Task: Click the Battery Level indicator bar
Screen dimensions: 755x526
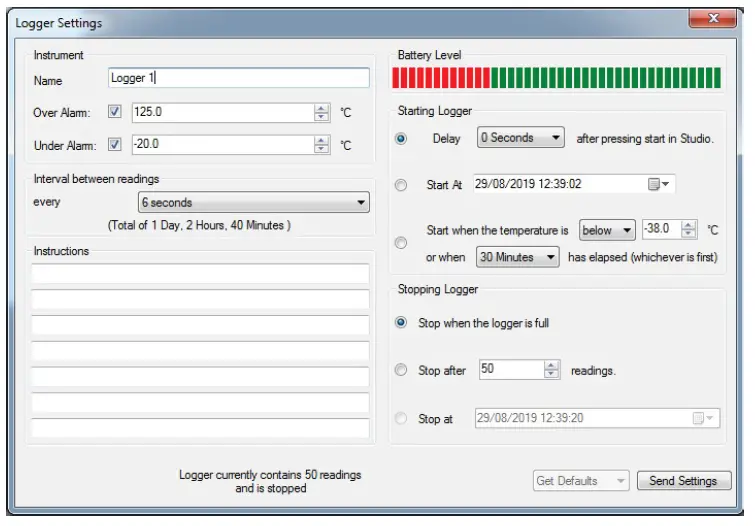Action: 557,78
